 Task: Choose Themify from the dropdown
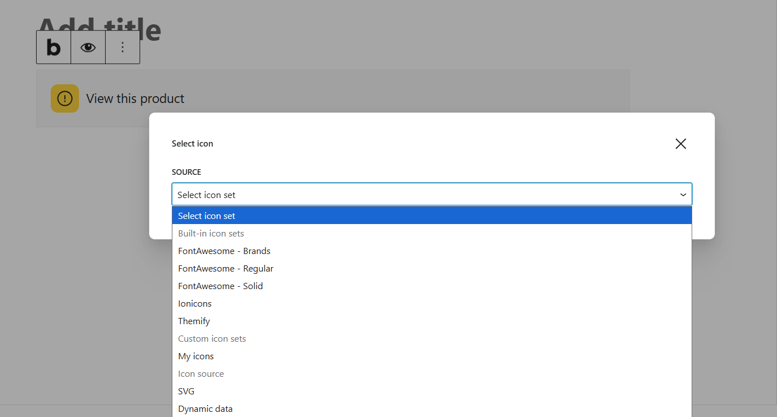(194, 321)
